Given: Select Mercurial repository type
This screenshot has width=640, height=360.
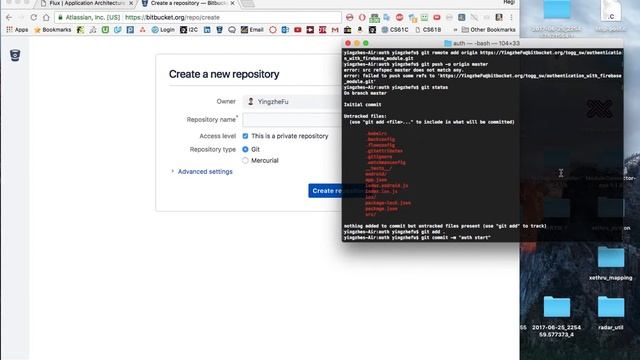Looking at the screenshot, I should coord(245,160).
